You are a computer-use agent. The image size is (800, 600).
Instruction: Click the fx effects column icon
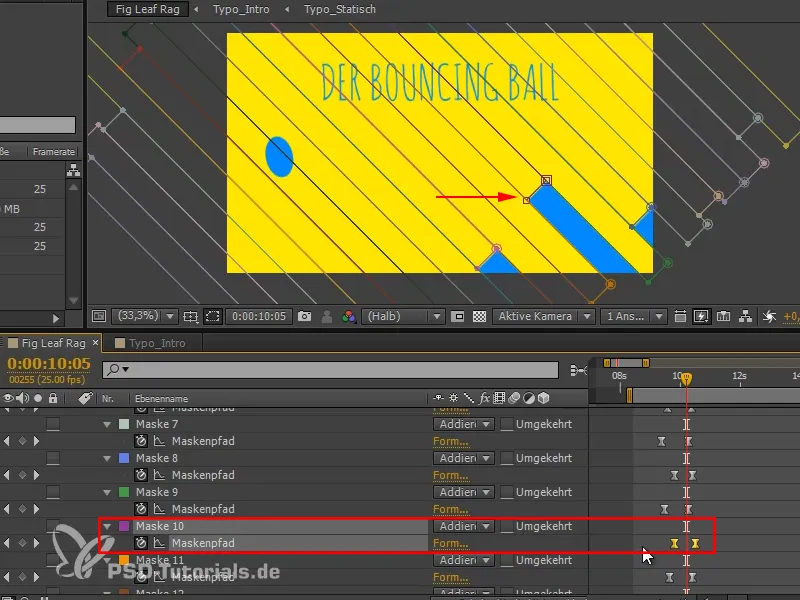point(484,397)
